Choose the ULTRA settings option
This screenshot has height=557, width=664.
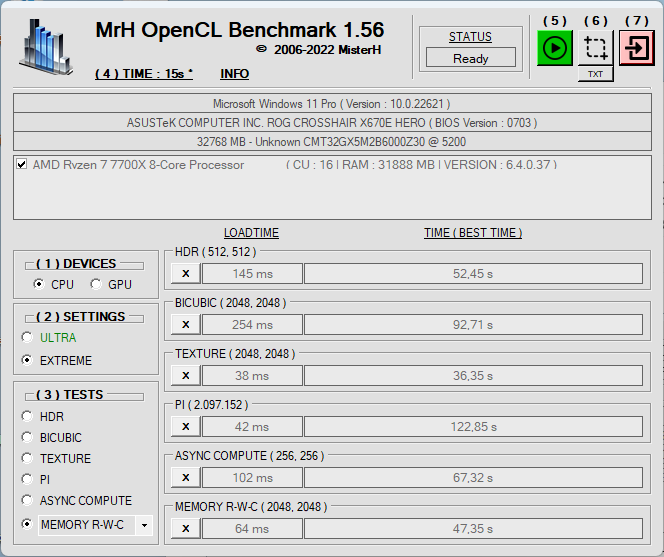coord(27,338)
